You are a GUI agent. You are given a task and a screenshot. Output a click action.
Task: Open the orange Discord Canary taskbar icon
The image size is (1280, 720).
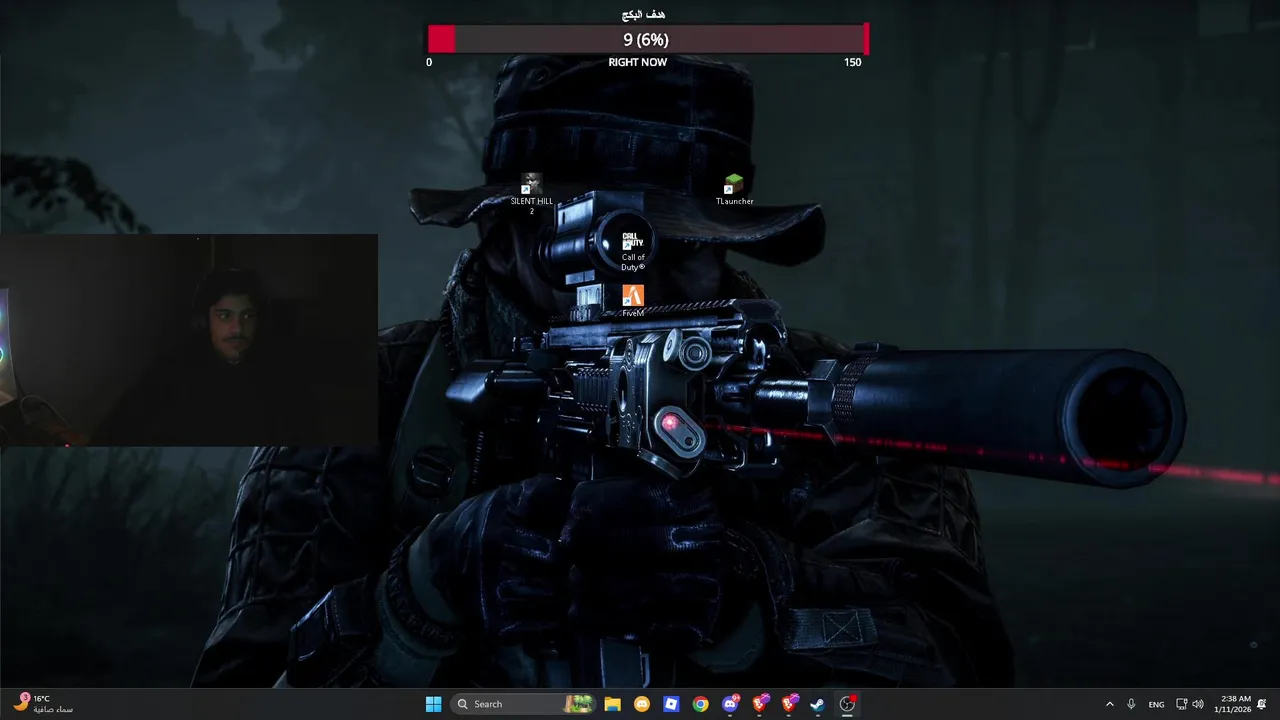642,704
